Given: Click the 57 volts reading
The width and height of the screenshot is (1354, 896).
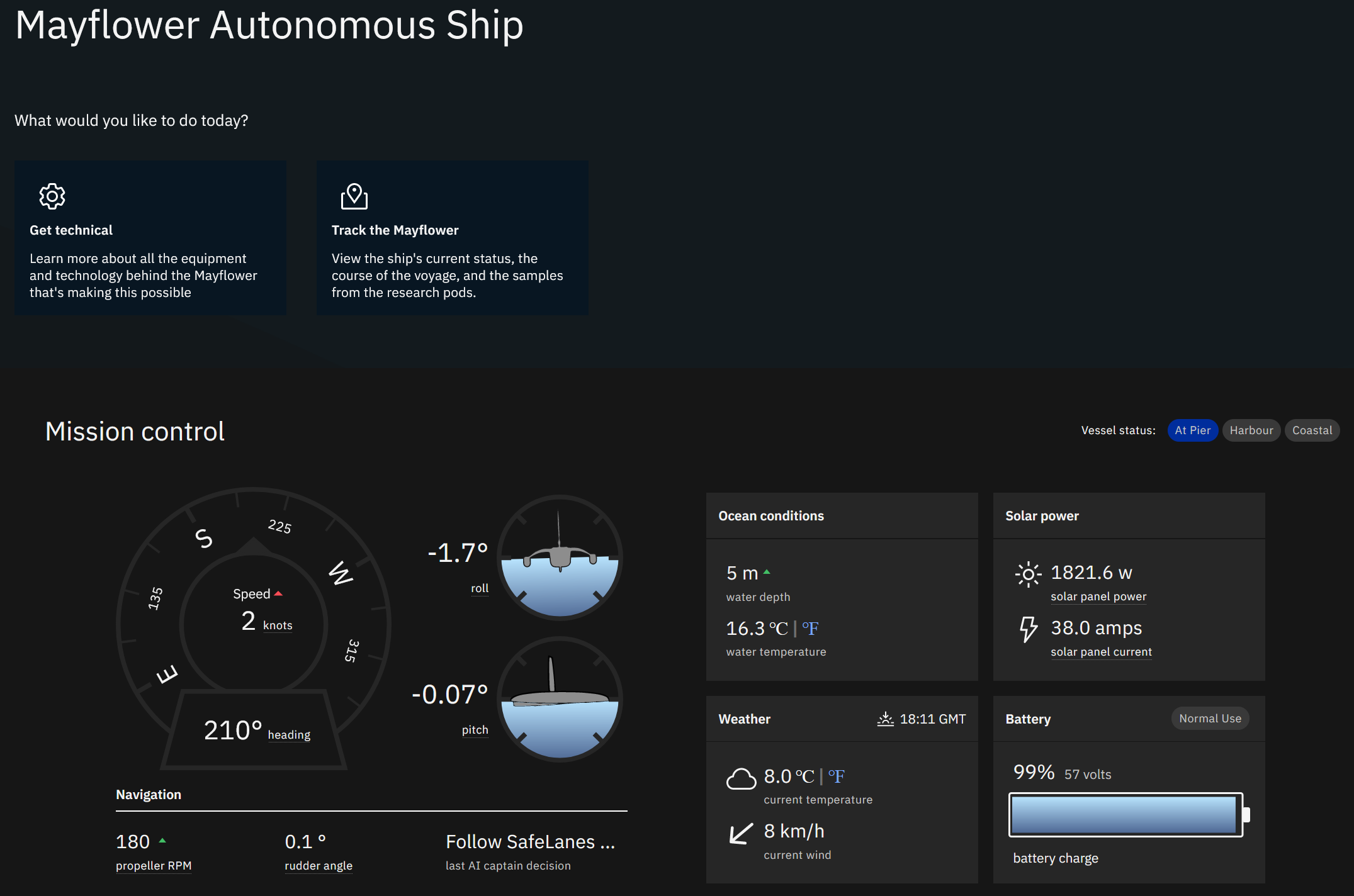Looking at the screenshot, I should coord(1088,775).
